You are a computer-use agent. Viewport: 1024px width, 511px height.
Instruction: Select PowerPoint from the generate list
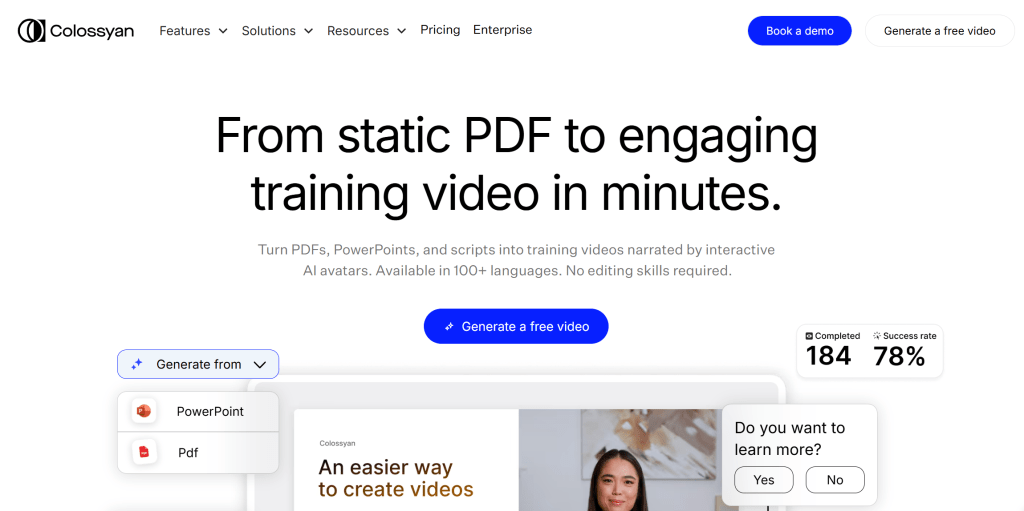pos(210,411)
